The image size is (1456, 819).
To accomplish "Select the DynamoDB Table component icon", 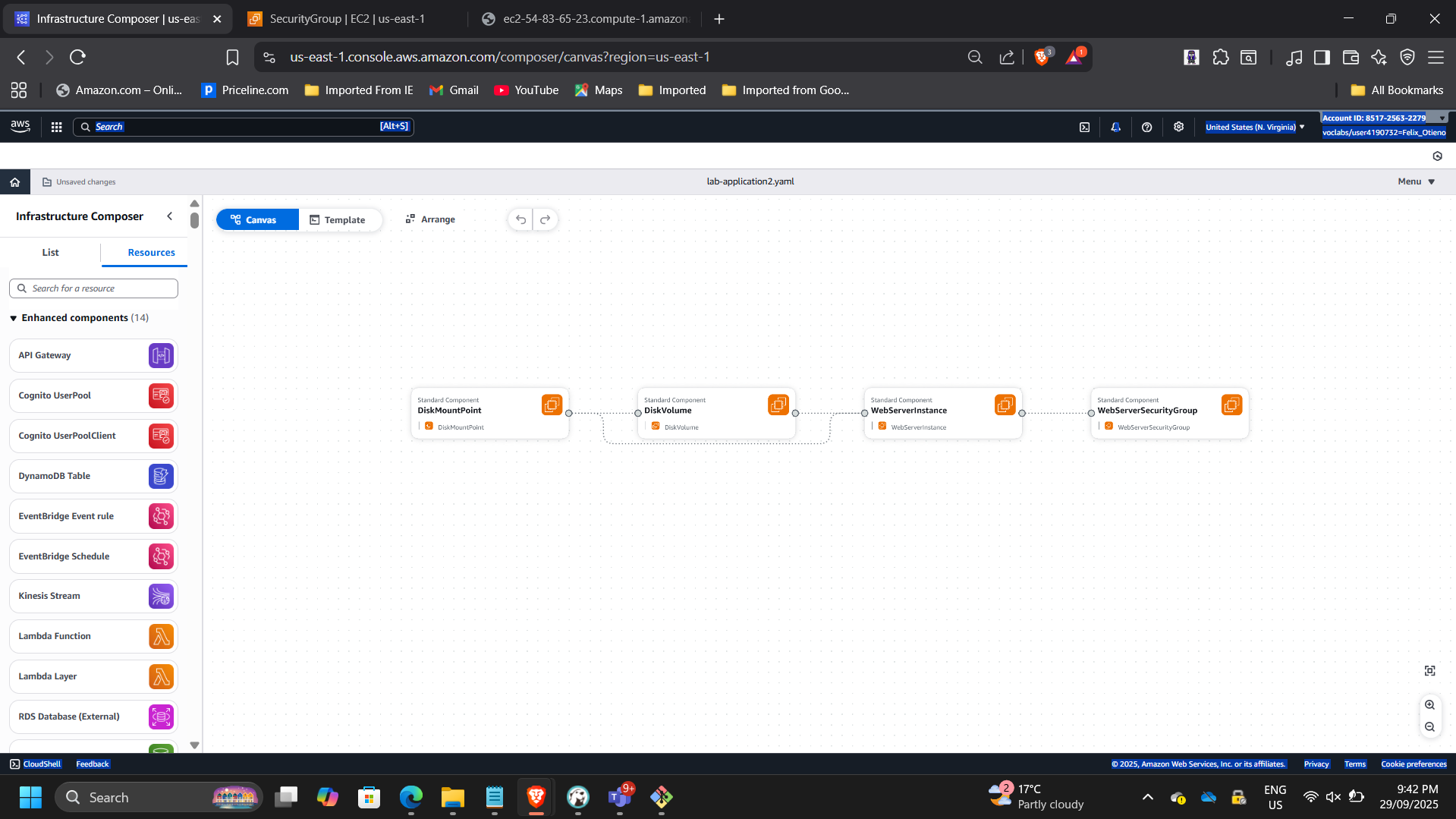I will [x=160, y=476].
